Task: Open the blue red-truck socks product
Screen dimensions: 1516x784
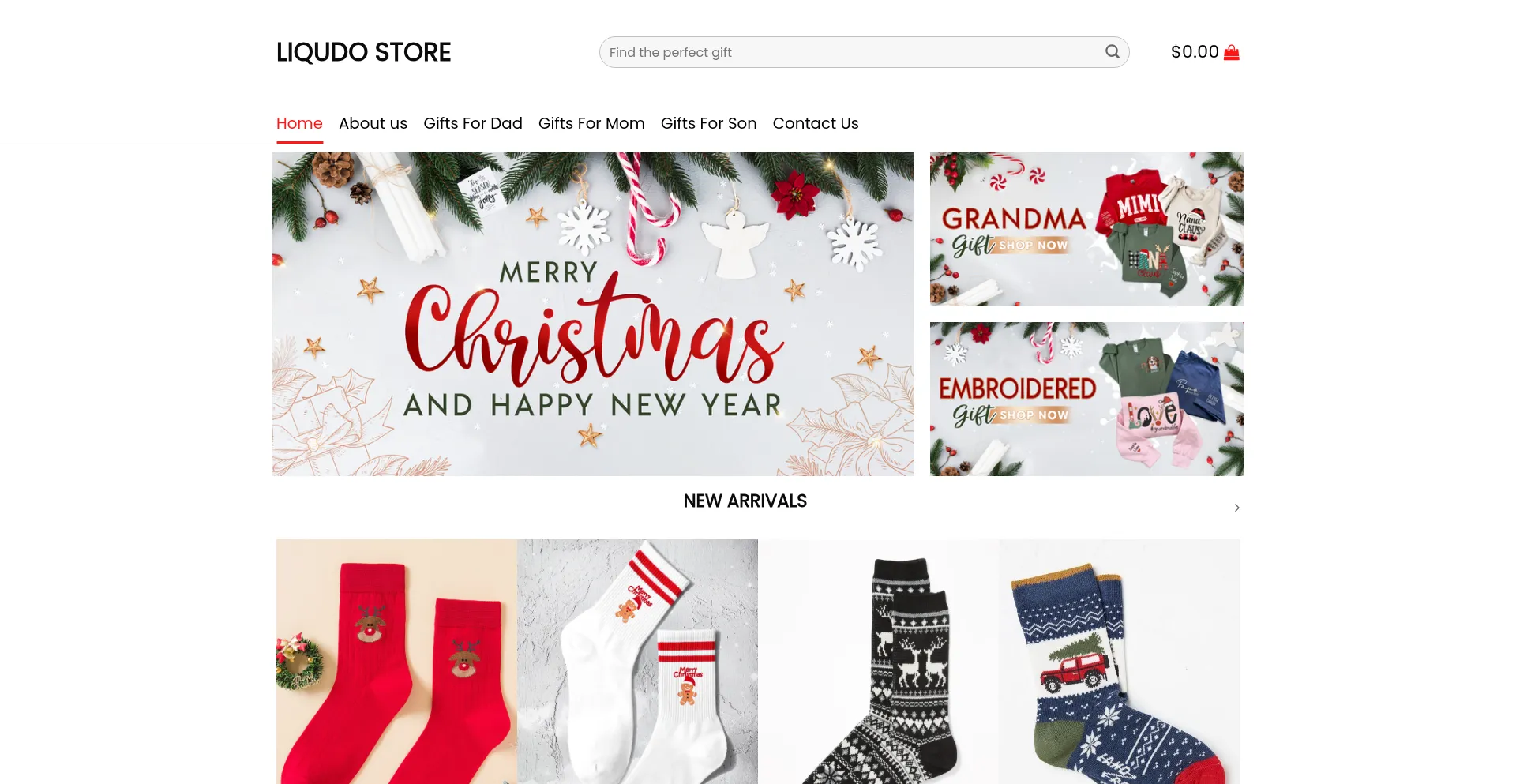Action: 1119,662
